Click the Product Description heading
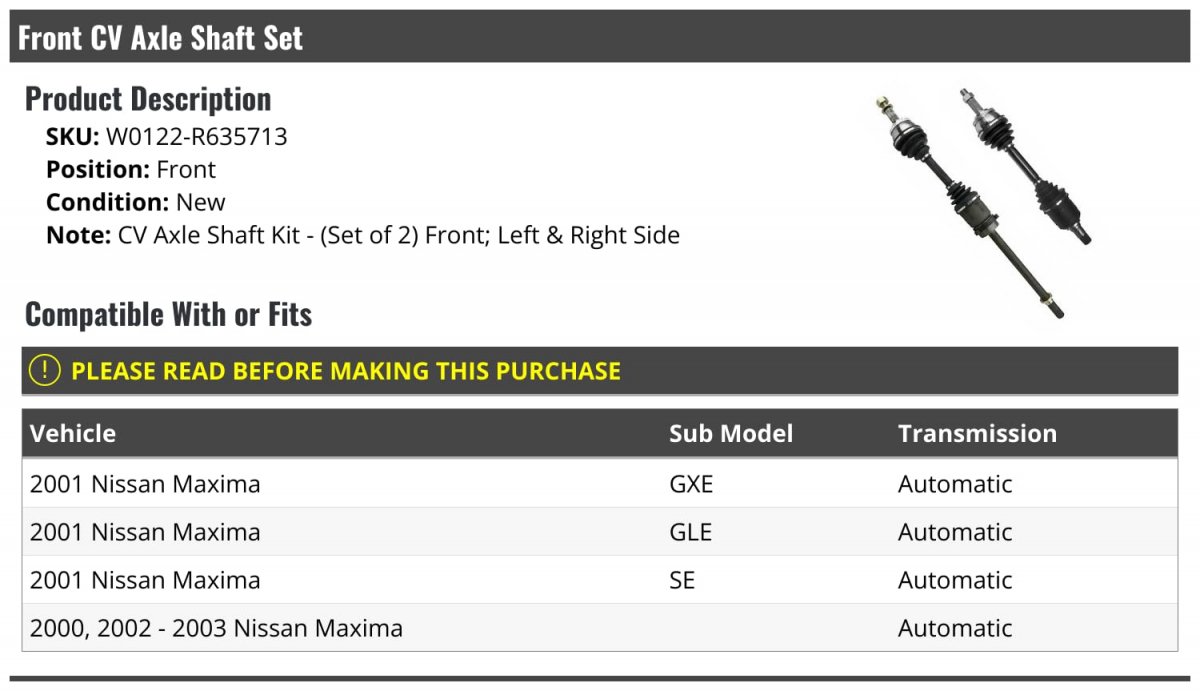Screen dimensions: 1200x691 (148, 99)
